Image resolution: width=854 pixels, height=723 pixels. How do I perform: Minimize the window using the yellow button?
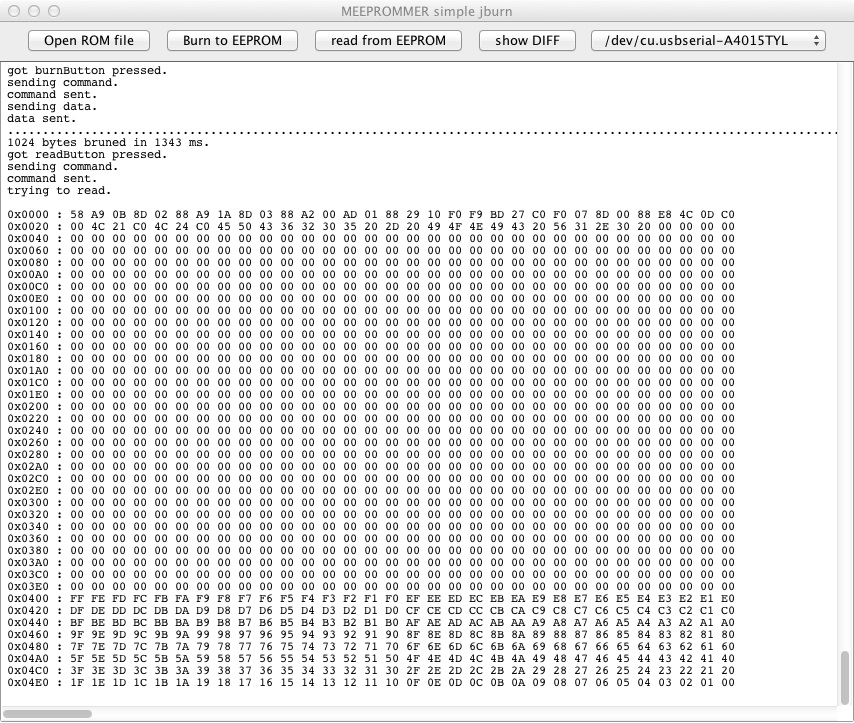[34, 10]
